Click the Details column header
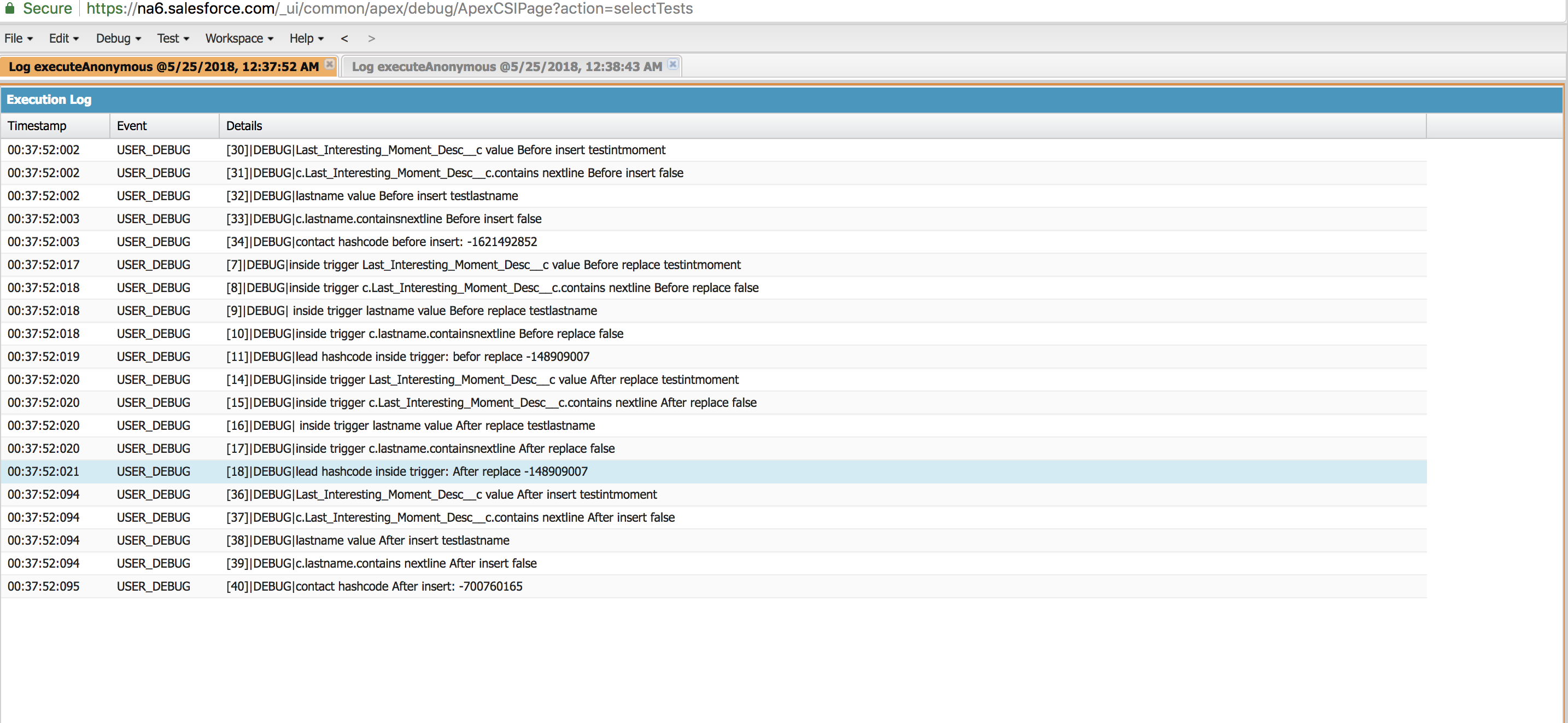The height and width of the screenshot is (723, 1568). [244, 125]
